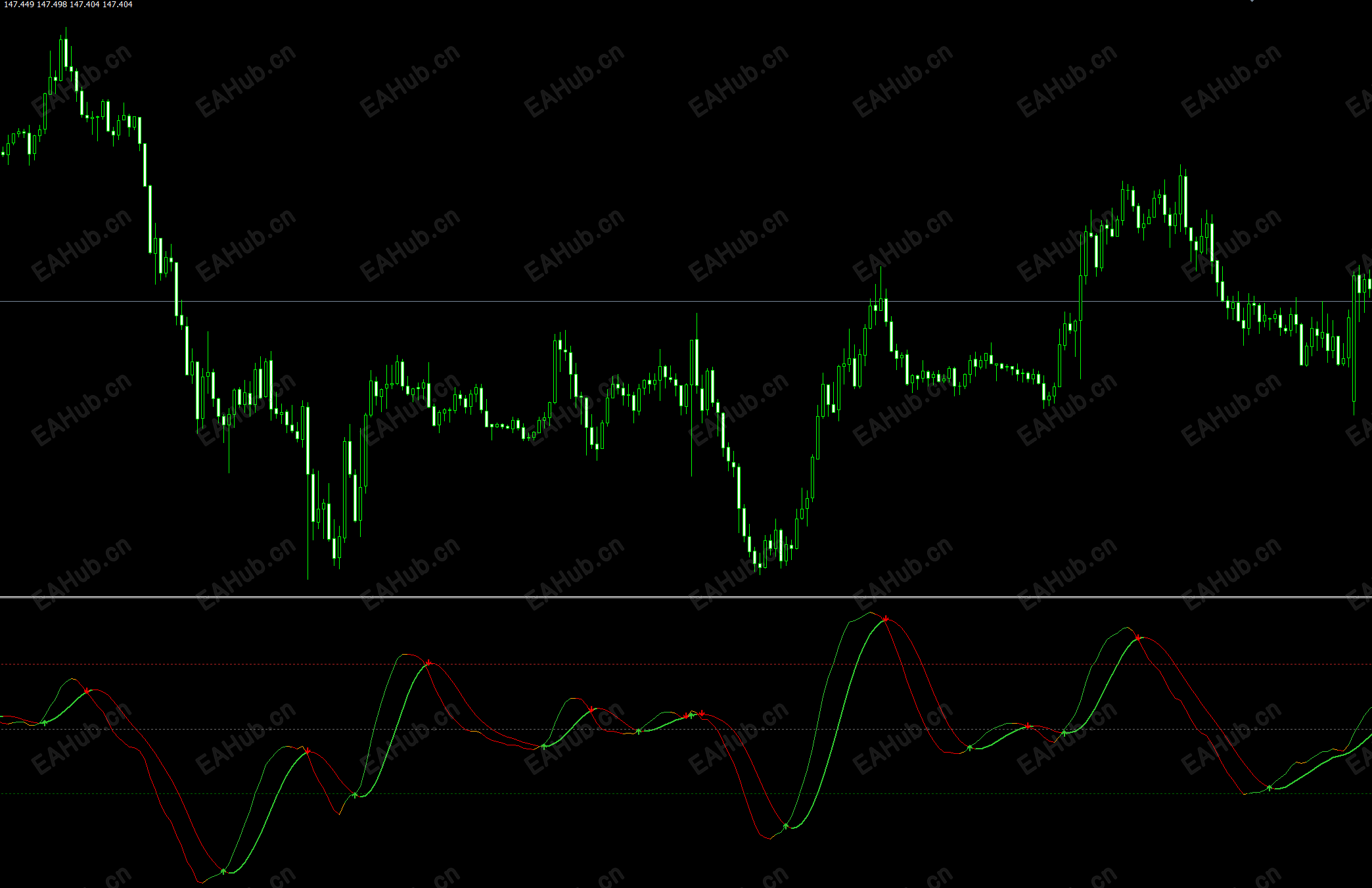This screenshot has height=888, width=1372.
Task: Click the highest red down arrow on oscillator
Action: [886, 619]
